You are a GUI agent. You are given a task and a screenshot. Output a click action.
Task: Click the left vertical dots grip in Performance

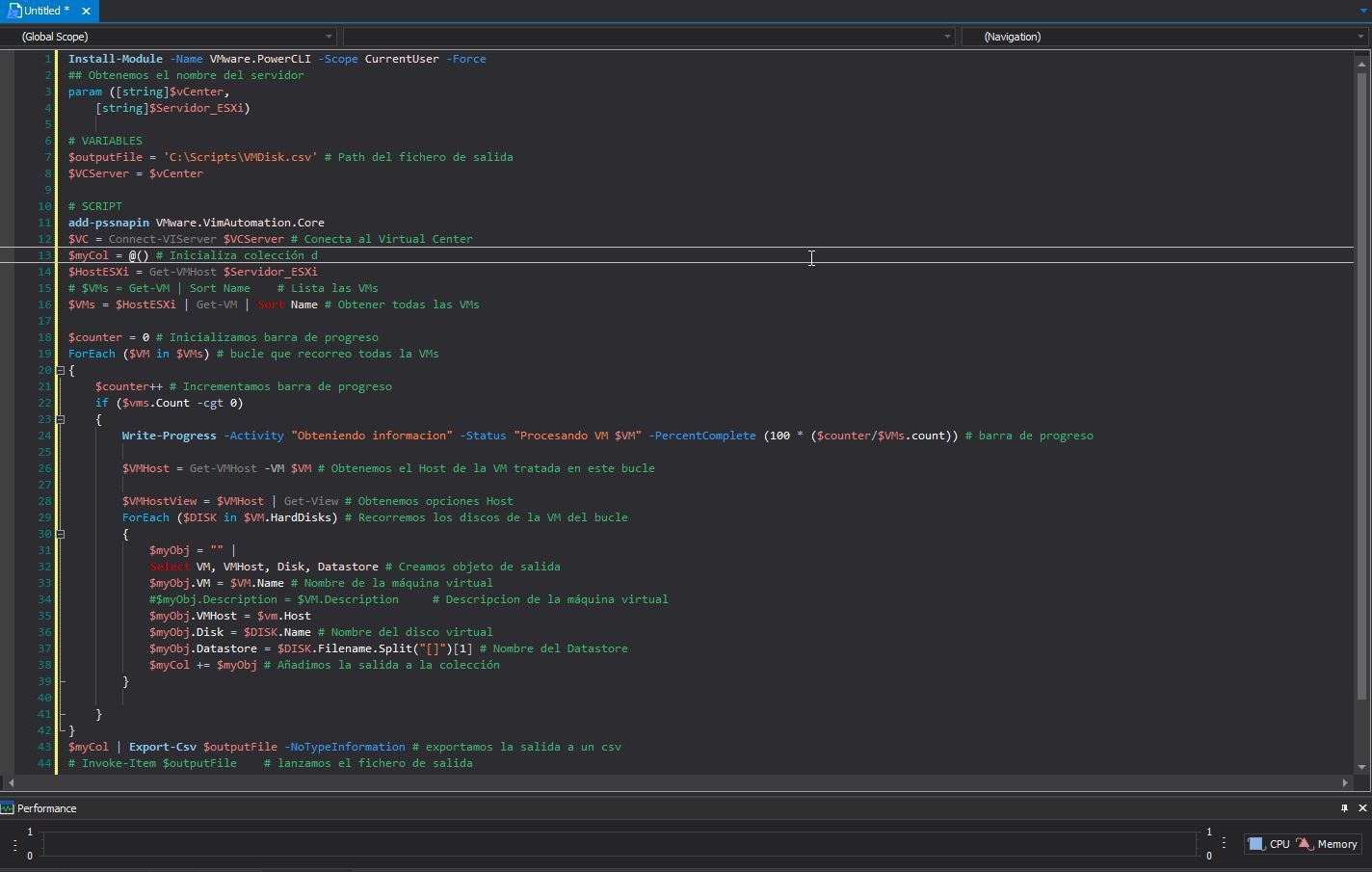point(14,844)
